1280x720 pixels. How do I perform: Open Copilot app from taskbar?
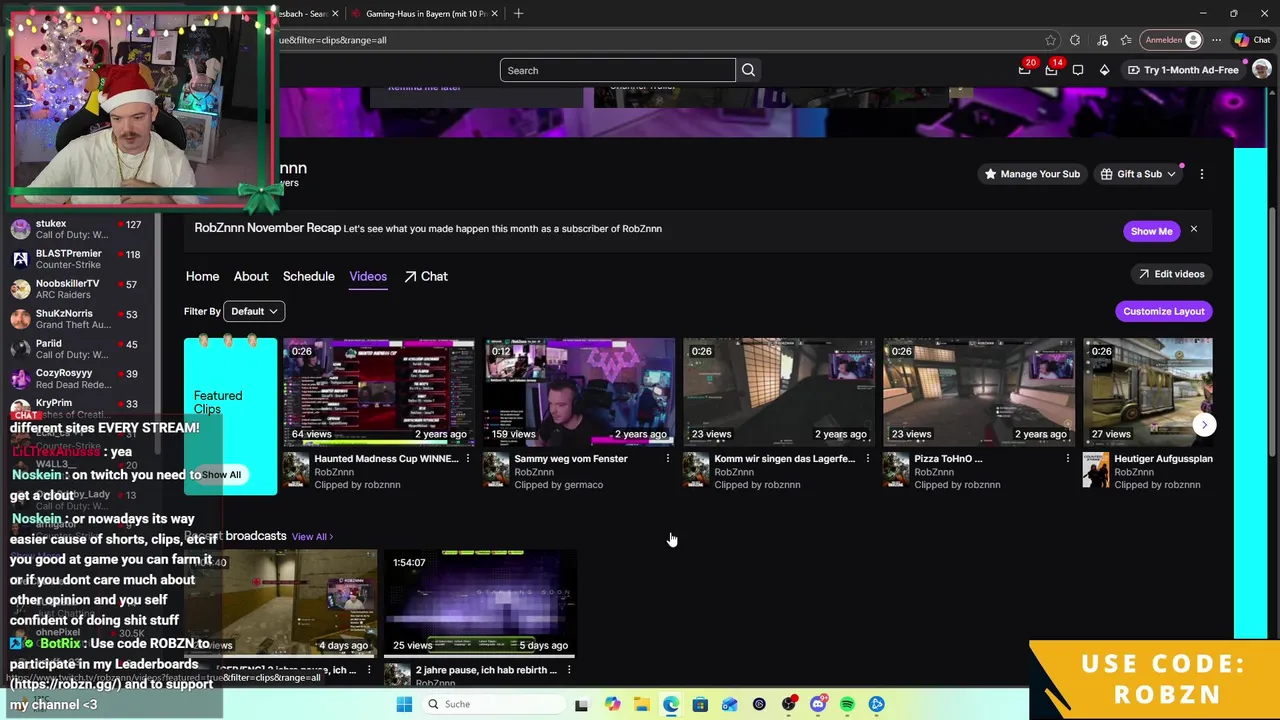click(x=612, y=704)
